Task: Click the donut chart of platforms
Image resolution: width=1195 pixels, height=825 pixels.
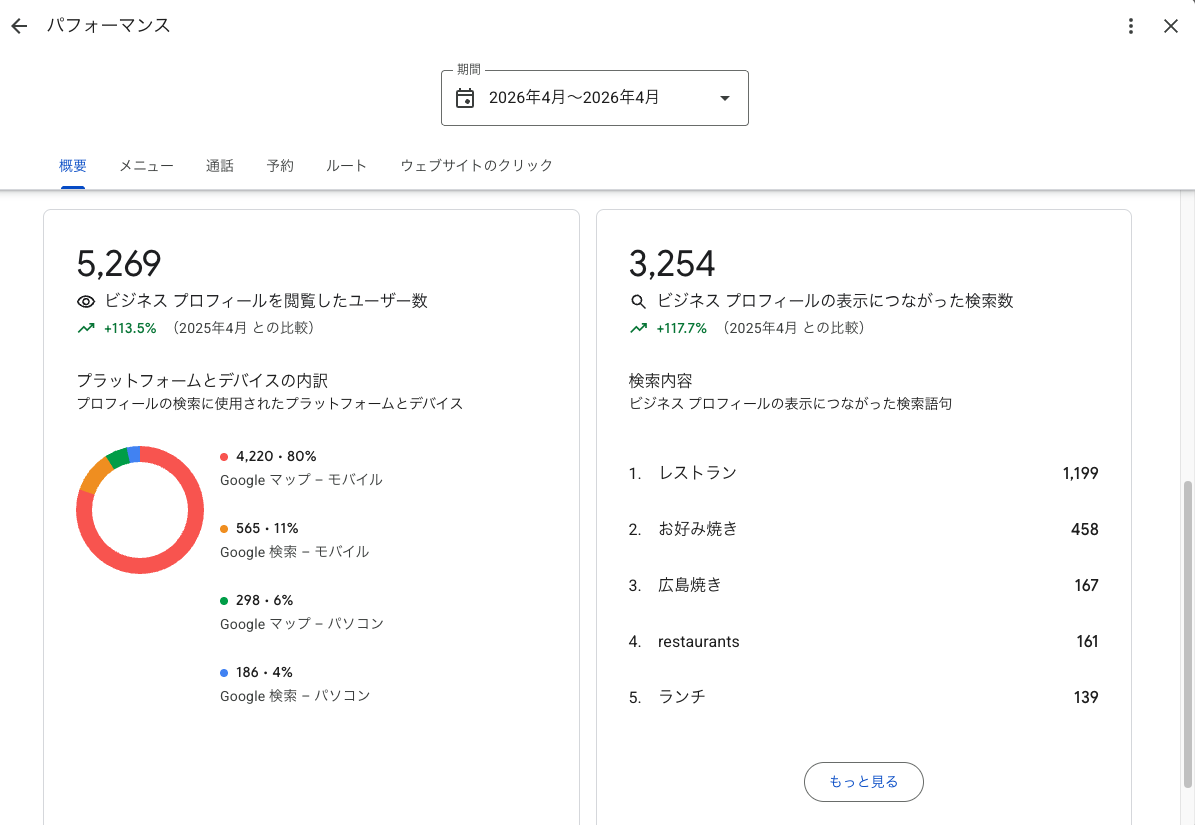Action: pos(140,510)
